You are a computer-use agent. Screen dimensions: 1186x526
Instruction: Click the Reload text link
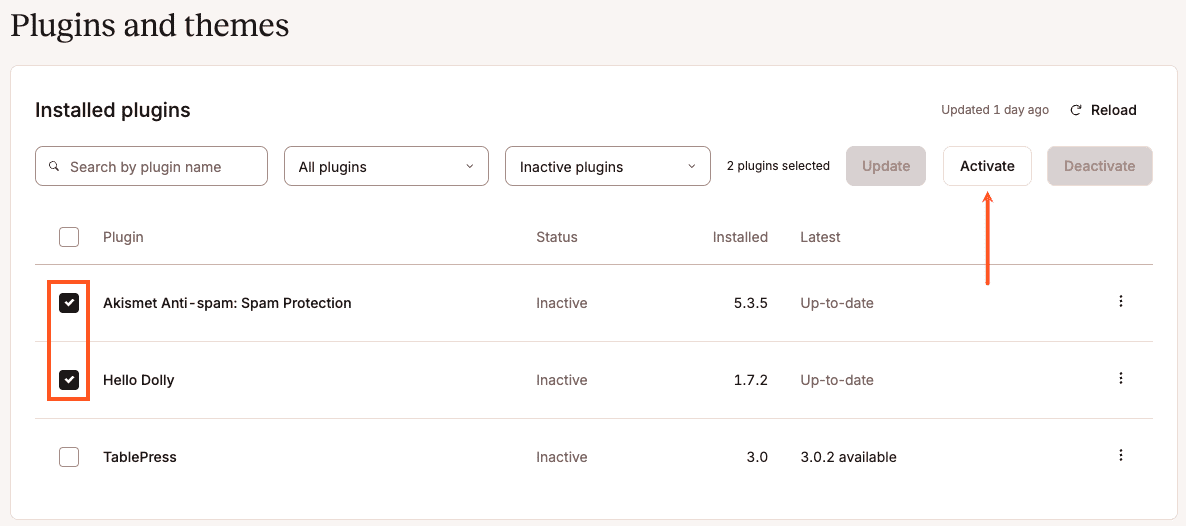click(1113, 110)
